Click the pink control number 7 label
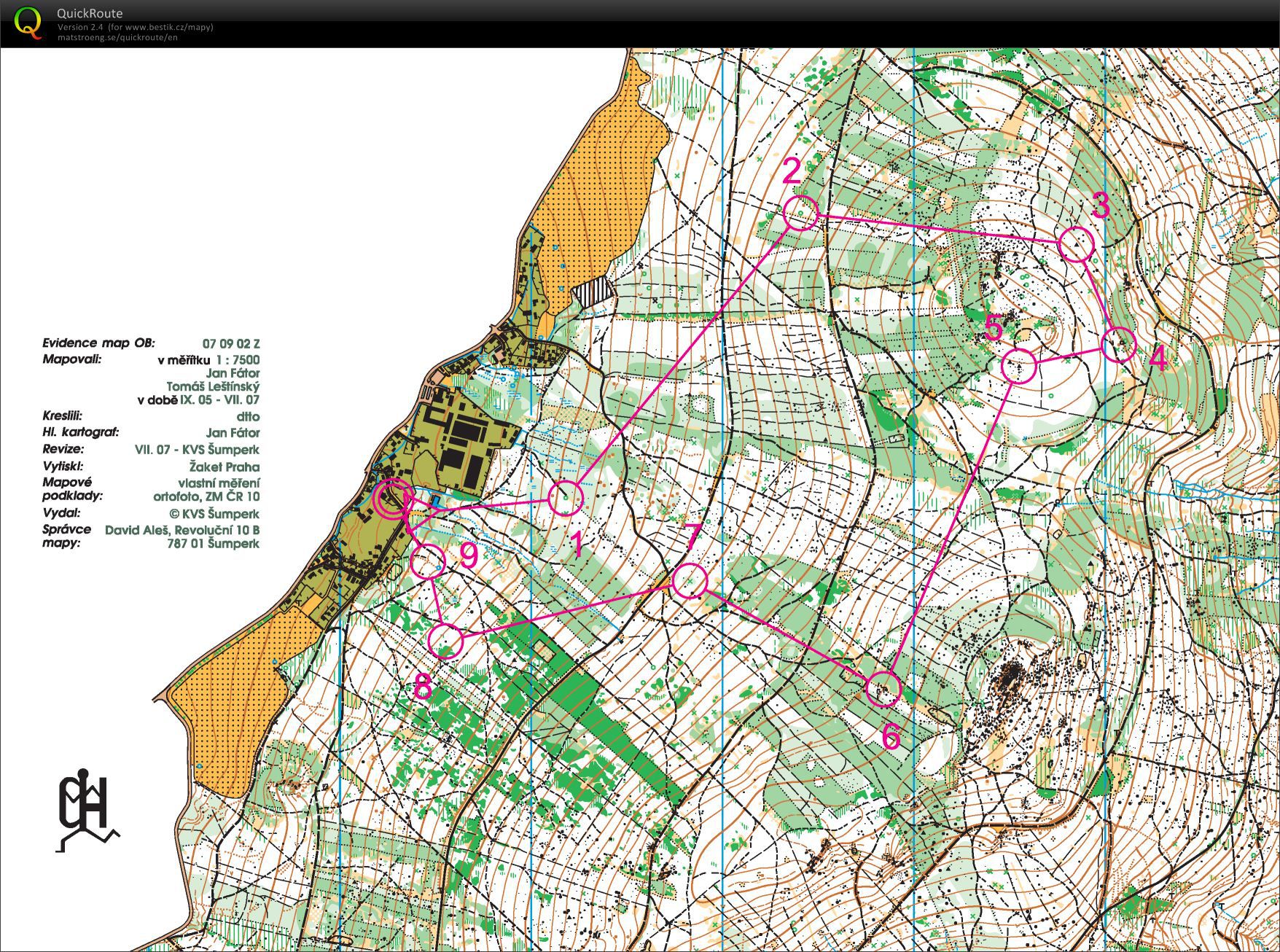 pos(692,537)
